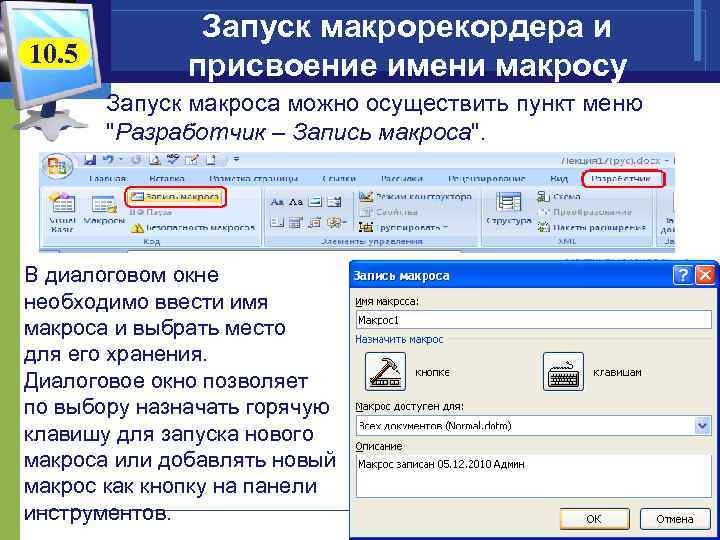This screenshot has width=720, height=540.
Task: Open Пакеты расширения in XML group
Action: pos(592,227)
